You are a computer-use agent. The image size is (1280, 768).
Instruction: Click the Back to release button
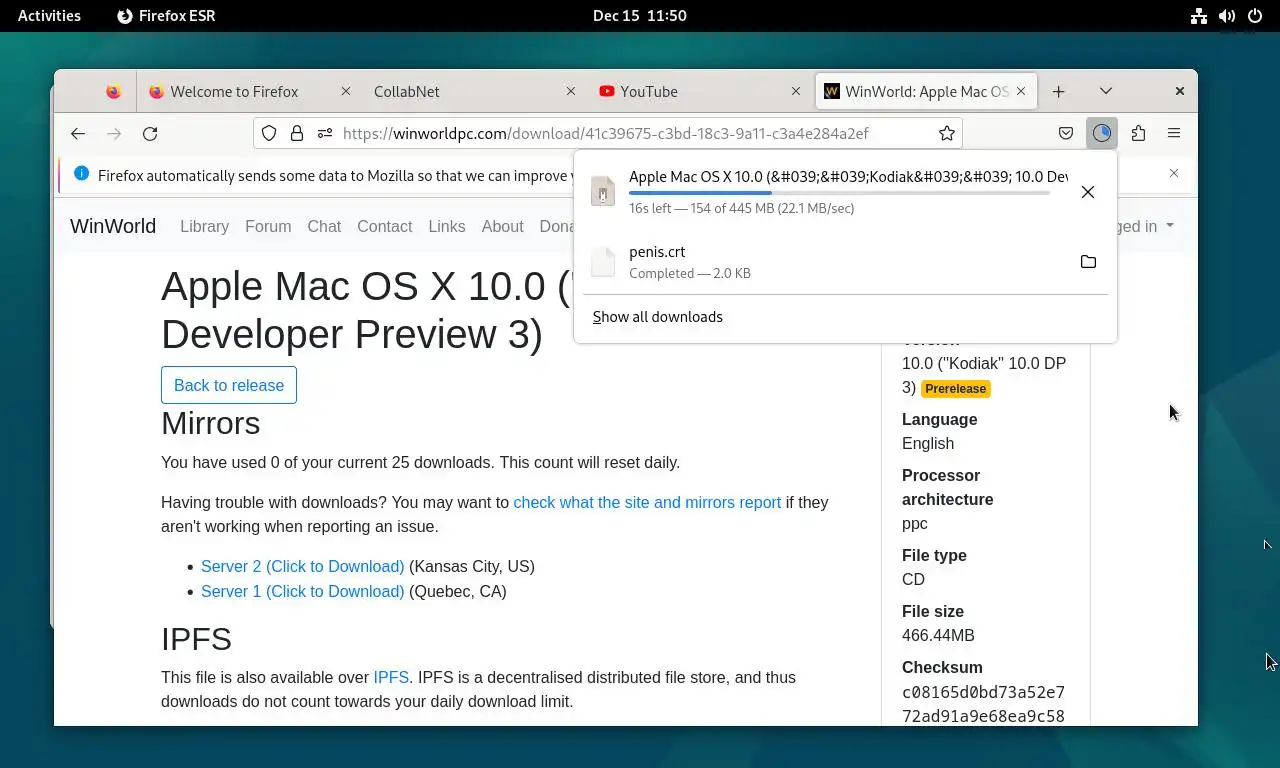(229, 385)
